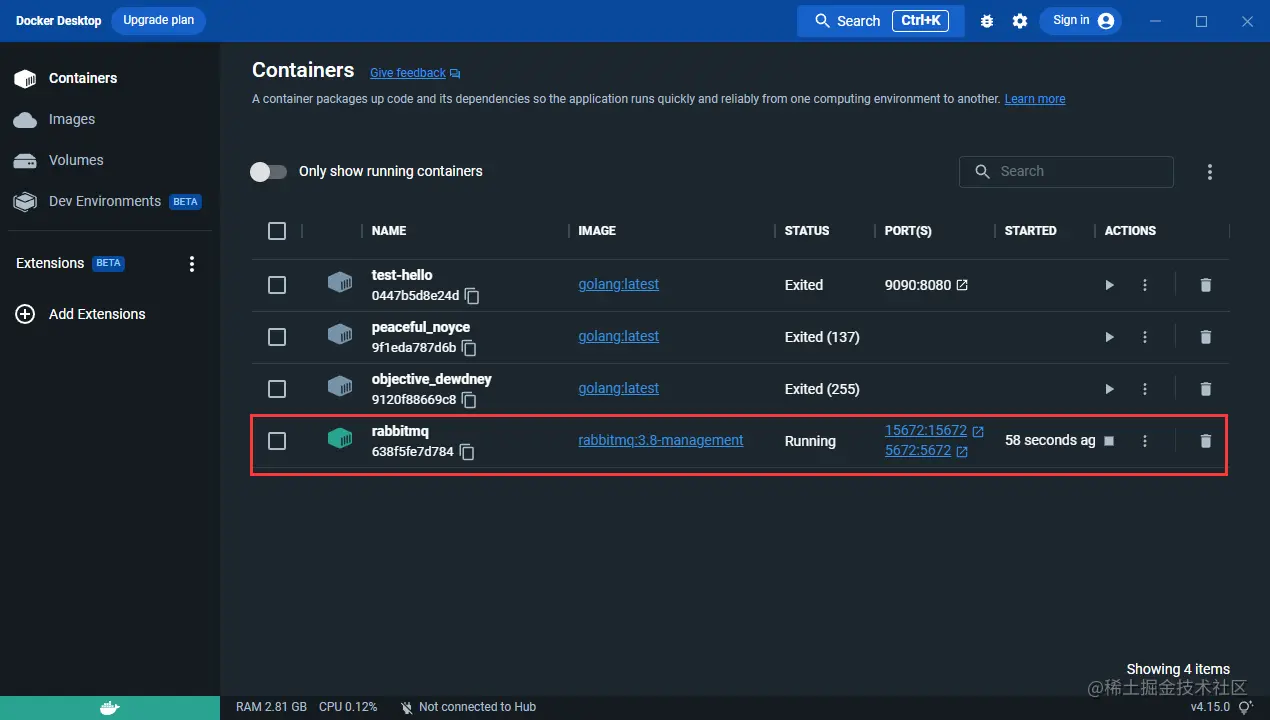Viewport: 1270px width, 720px height.
Task: Open the rabbitmq:3.8-management image link
Action: click(661, 440)
